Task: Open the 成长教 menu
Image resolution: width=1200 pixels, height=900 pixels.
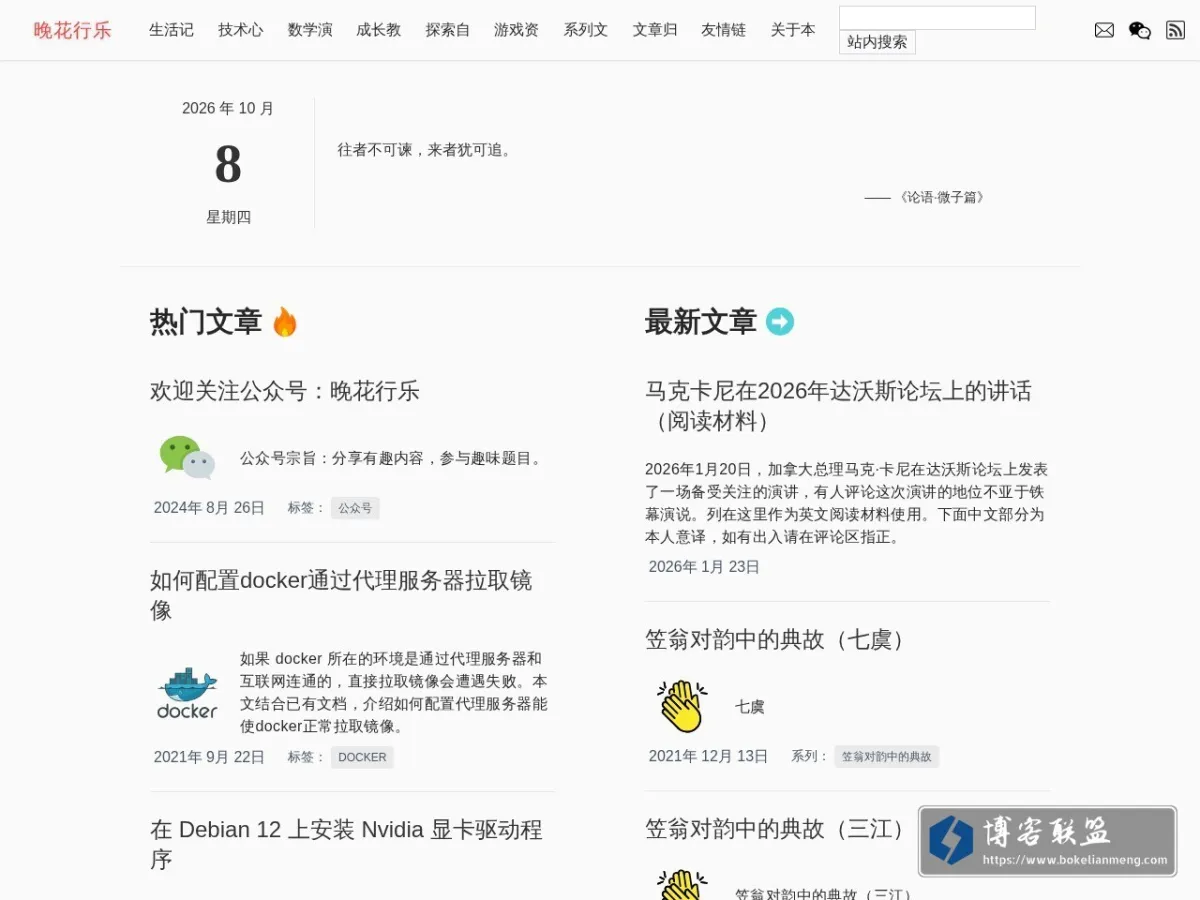Action: 379,30
